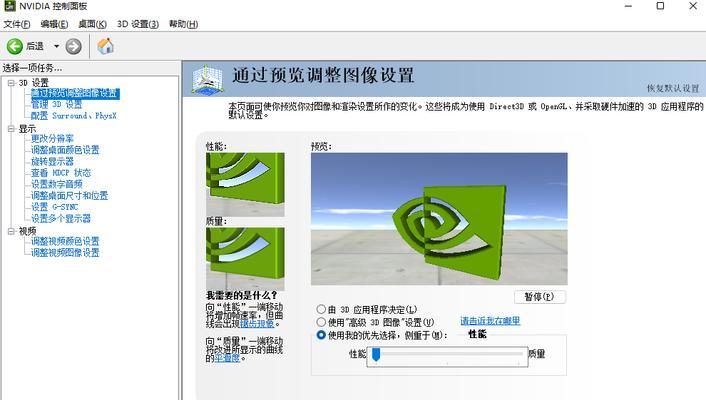The image size is (706, 400).
Task: Open the 桌面(K) menu
Action: click(92, 24)
